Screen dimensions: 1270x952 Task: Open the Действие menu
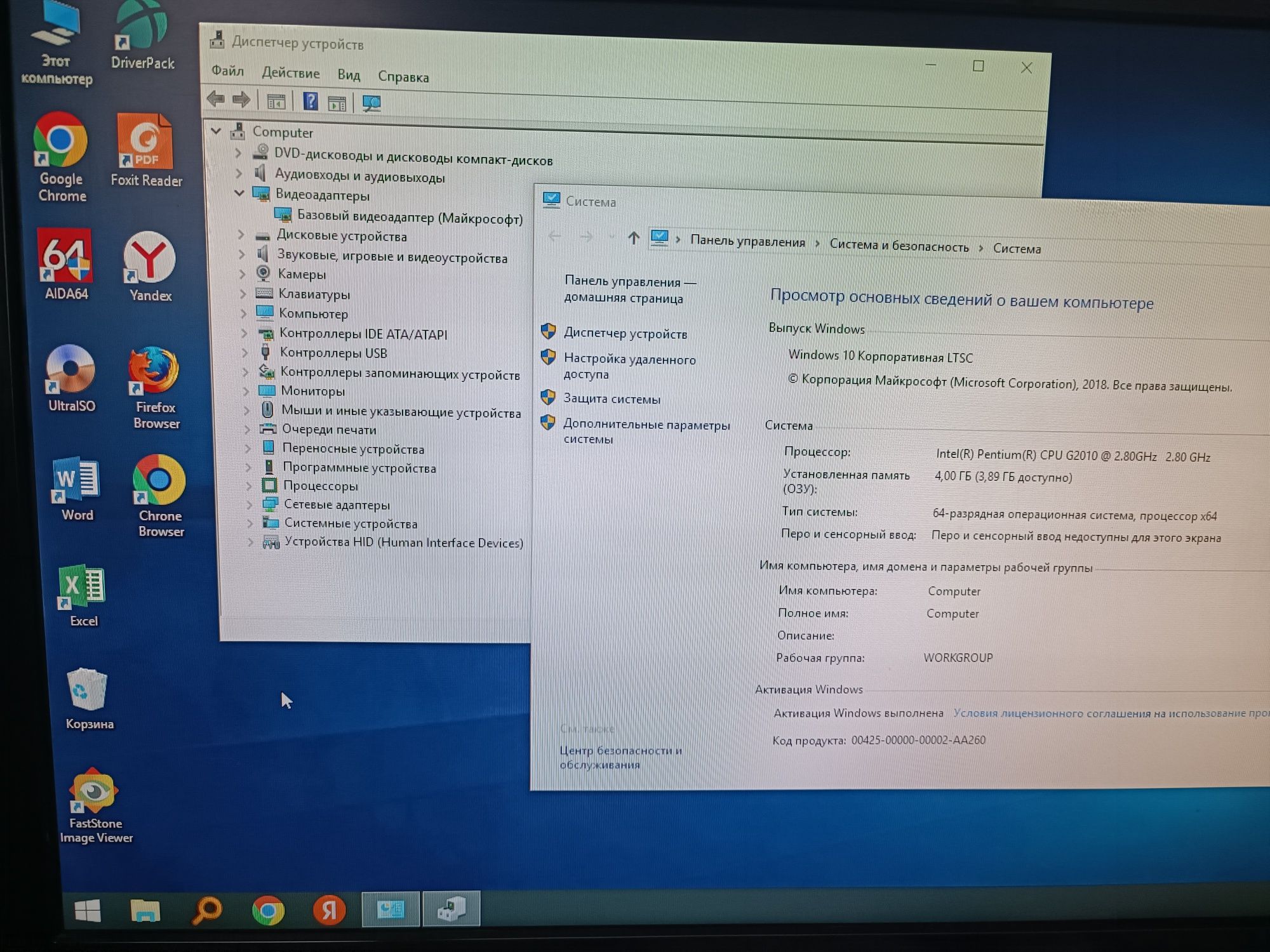tap(291, 73)
